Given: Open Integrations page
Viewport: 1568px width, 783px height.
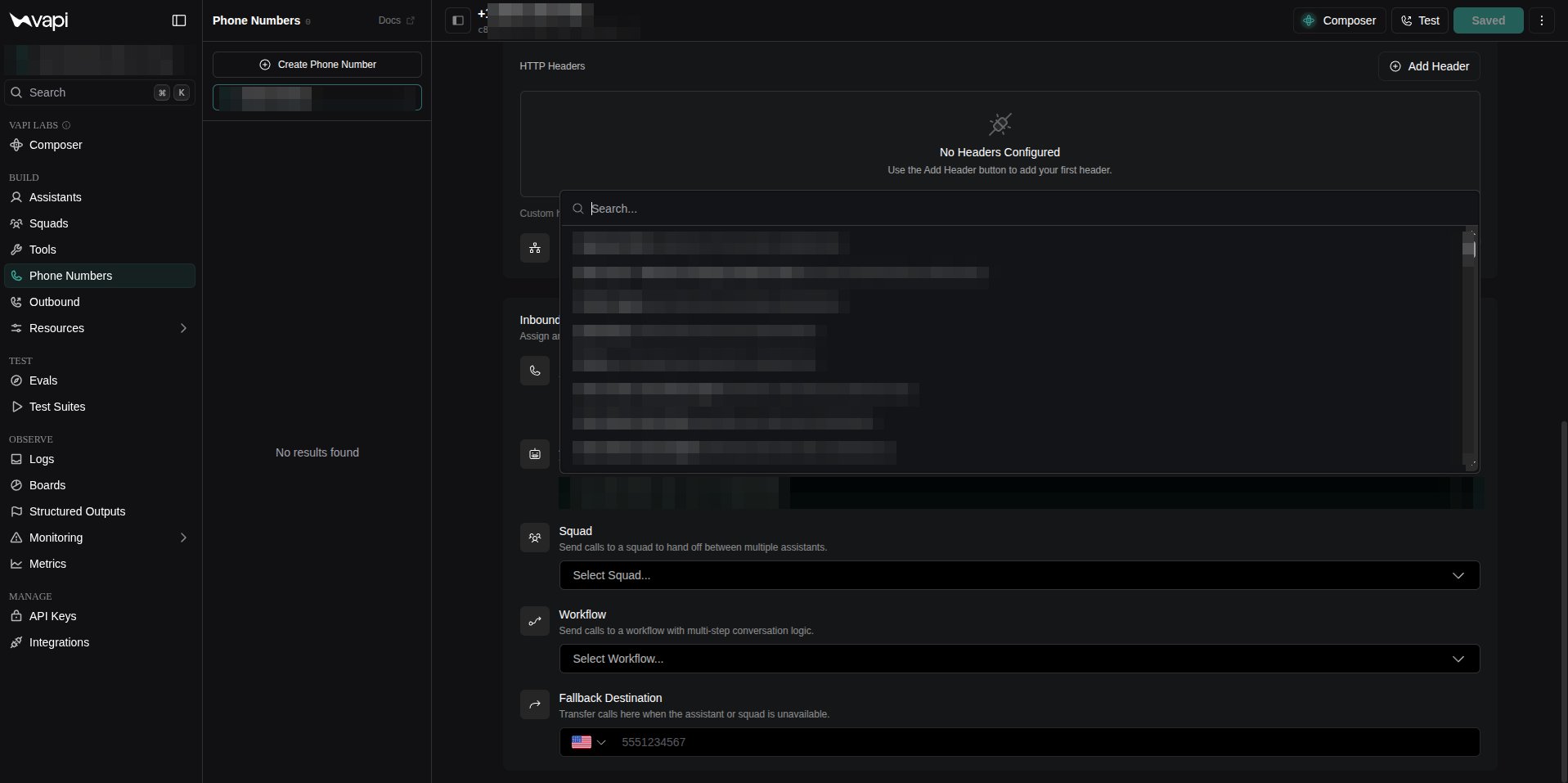Looking at the screenshot, I should click(x=100, y=642).
